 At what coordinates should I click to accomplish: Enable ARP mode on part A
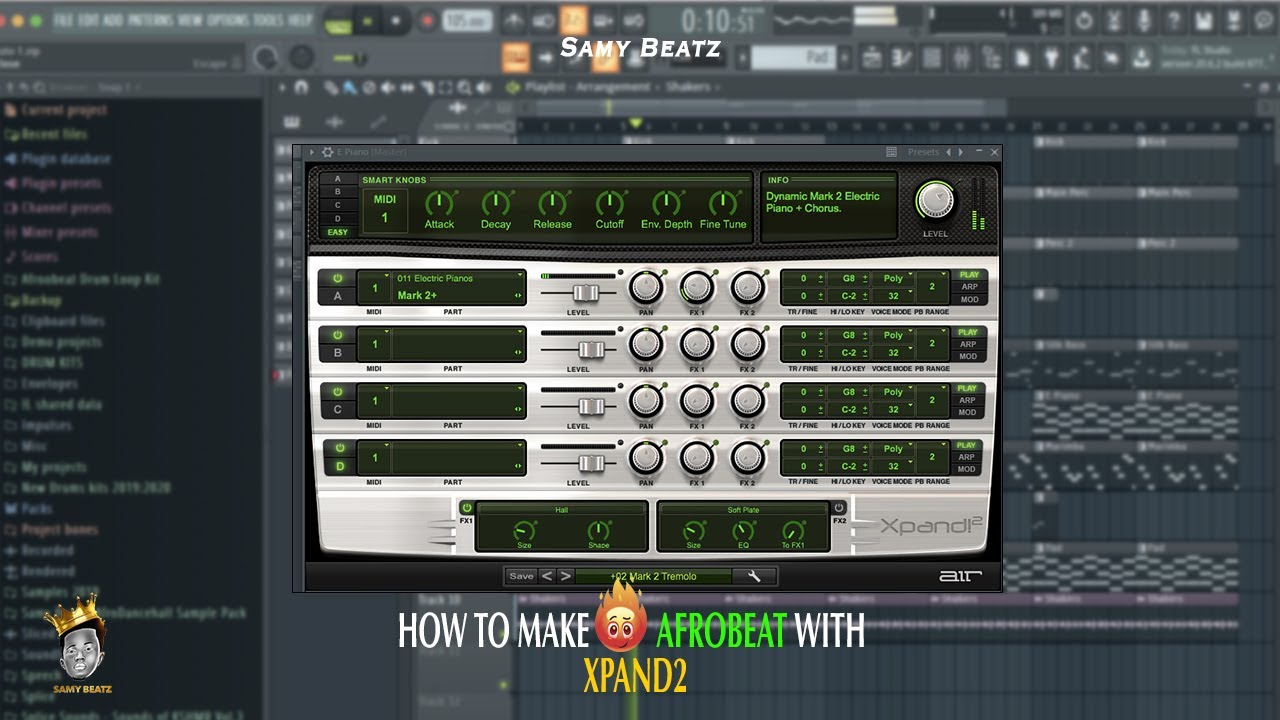[968, 287]
